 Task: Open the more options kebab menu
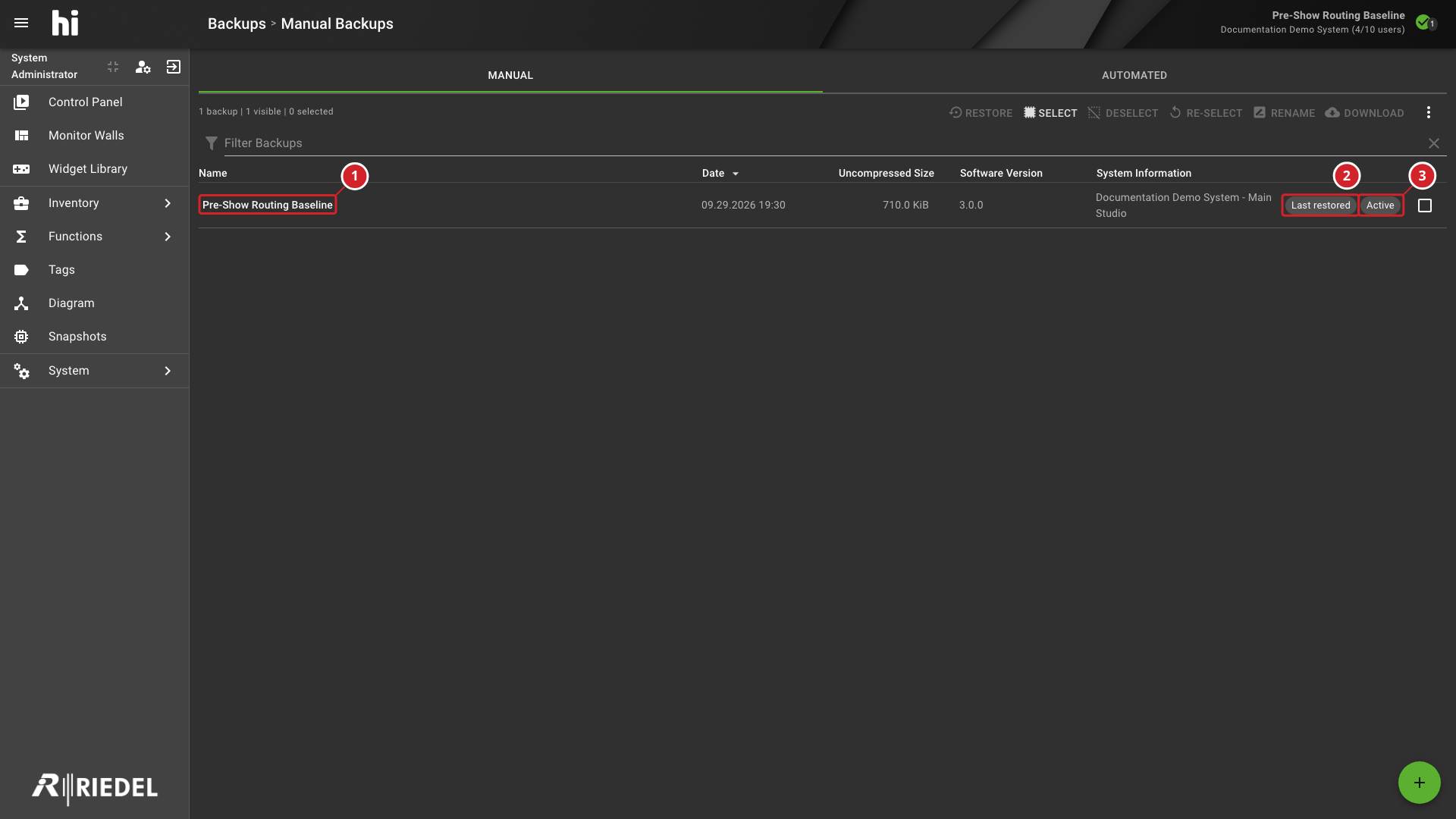pos(1429,112)
